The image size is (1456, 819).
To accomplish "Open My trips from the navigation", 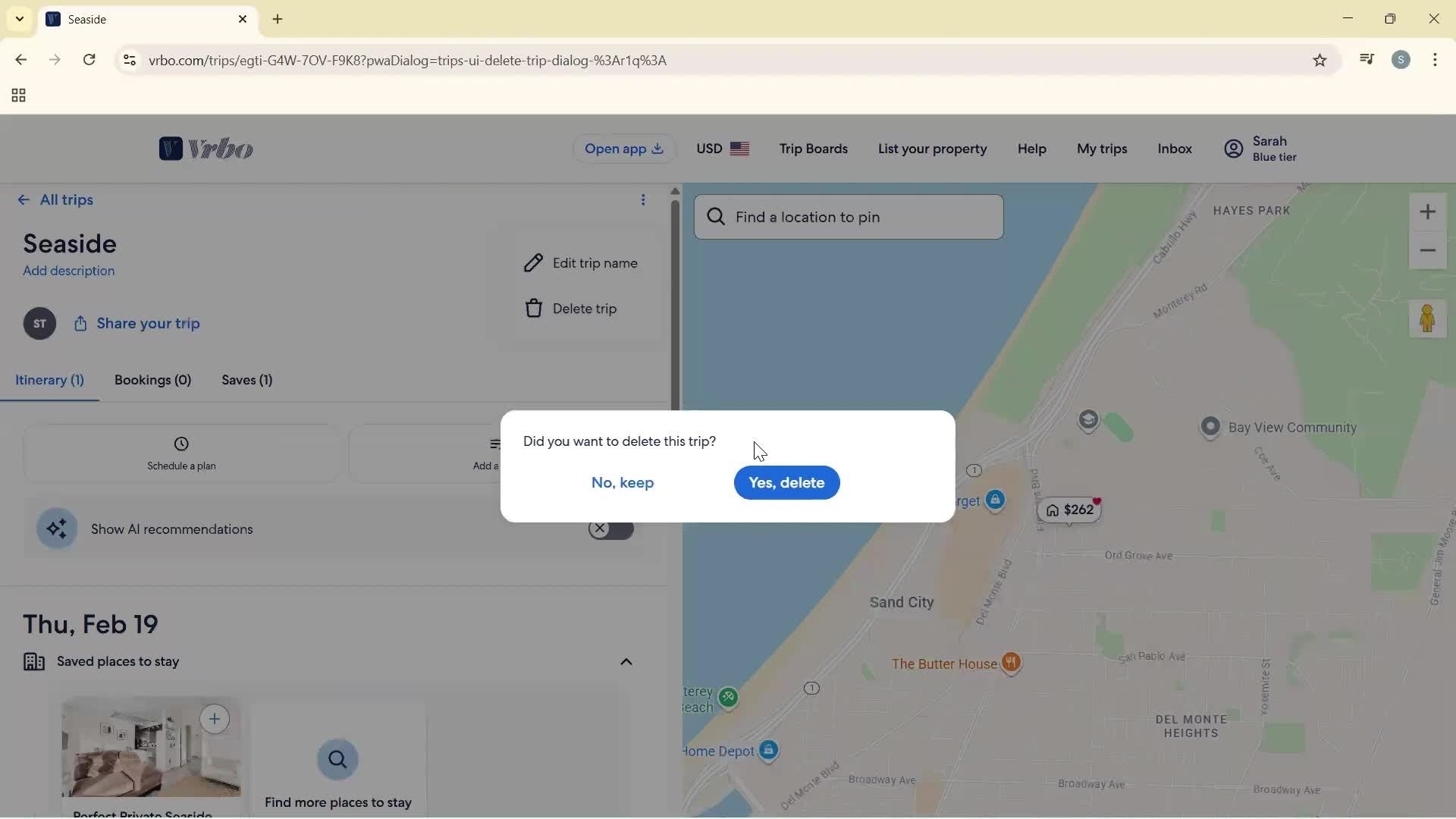I will tap(1101, 149).
